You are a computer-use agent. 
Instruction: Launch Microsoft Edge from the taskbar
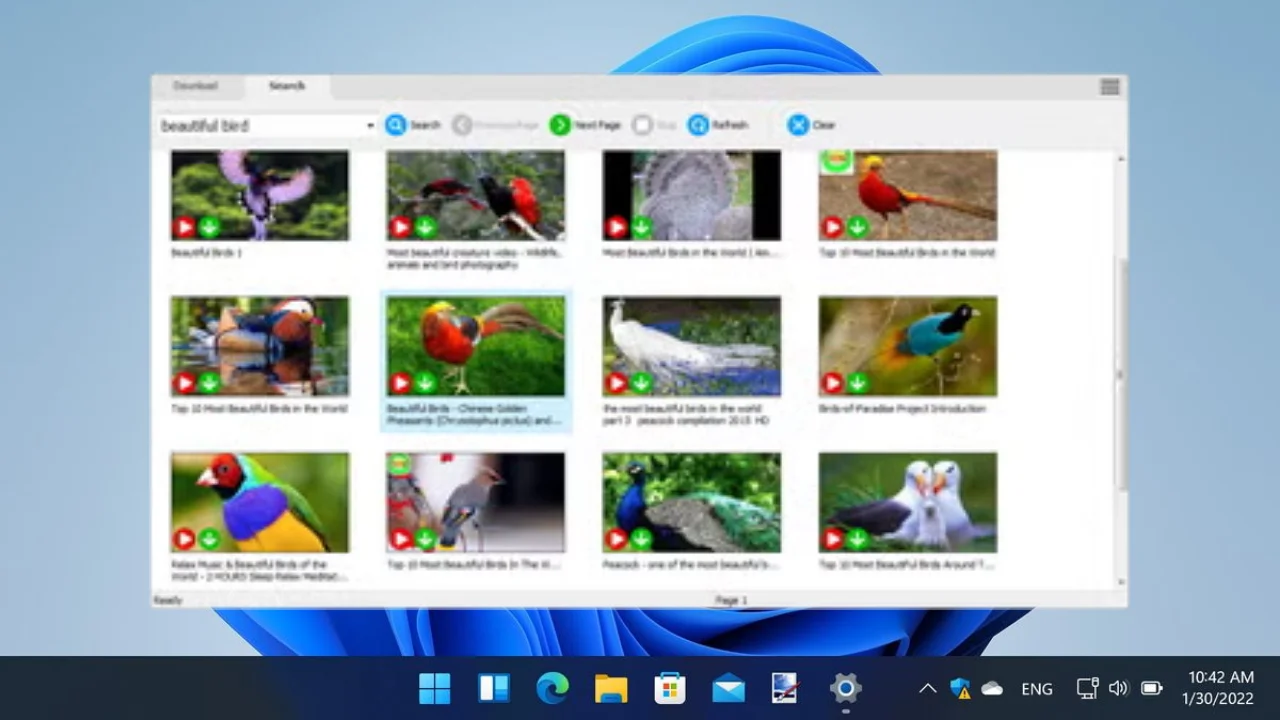click(552, 688)
